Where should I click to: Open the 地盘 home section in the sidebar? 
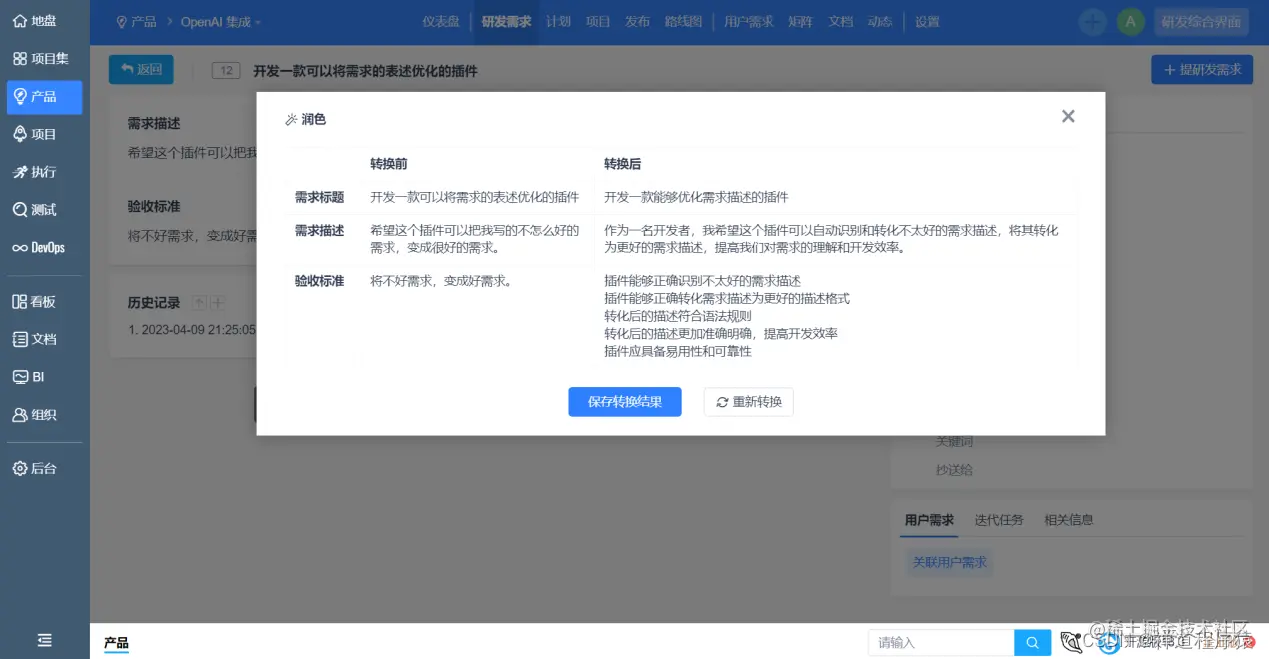pos(43,20)
